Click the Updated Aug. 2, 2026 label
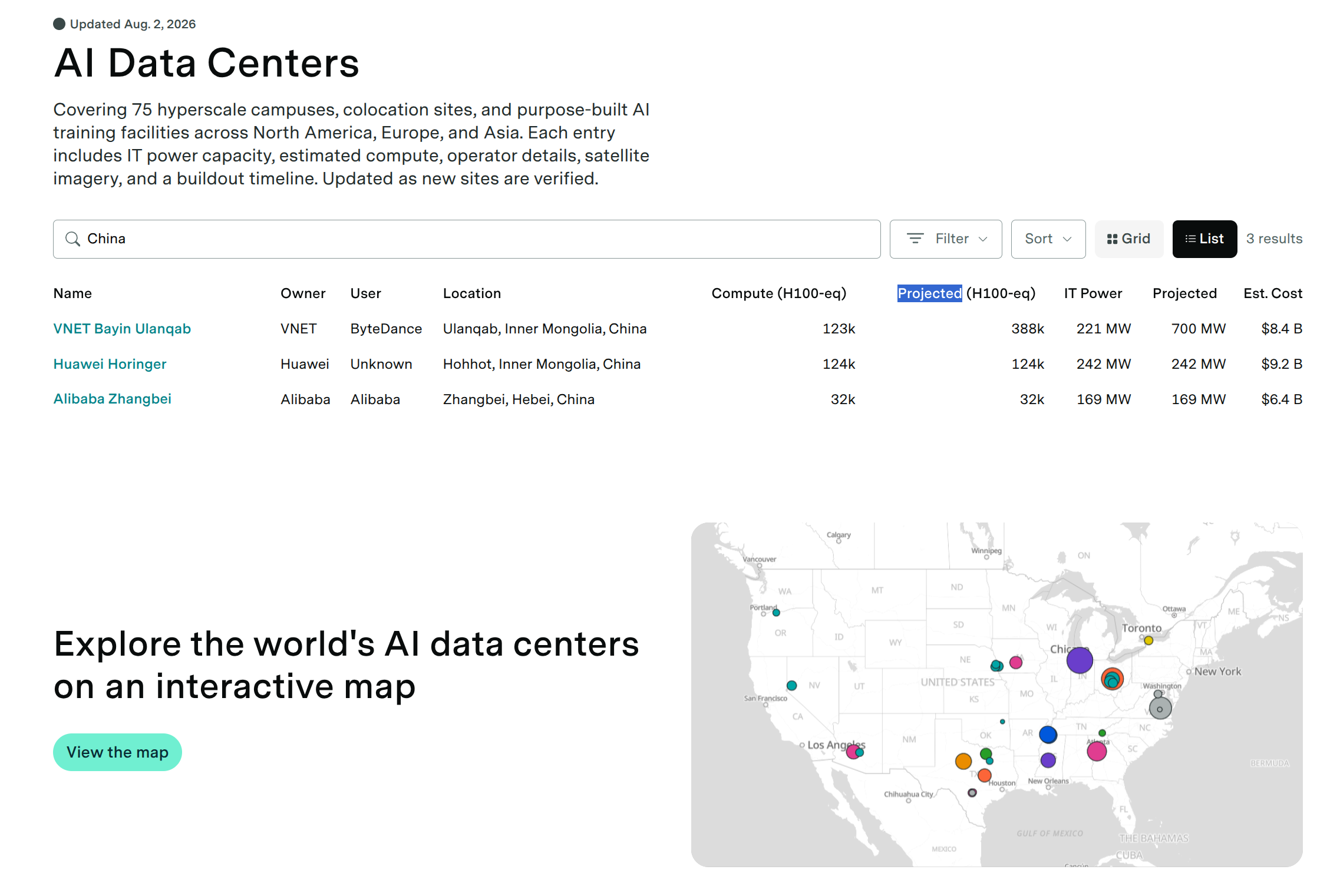This screenshot has width=1340, height=896. click(x=133, y=24)
